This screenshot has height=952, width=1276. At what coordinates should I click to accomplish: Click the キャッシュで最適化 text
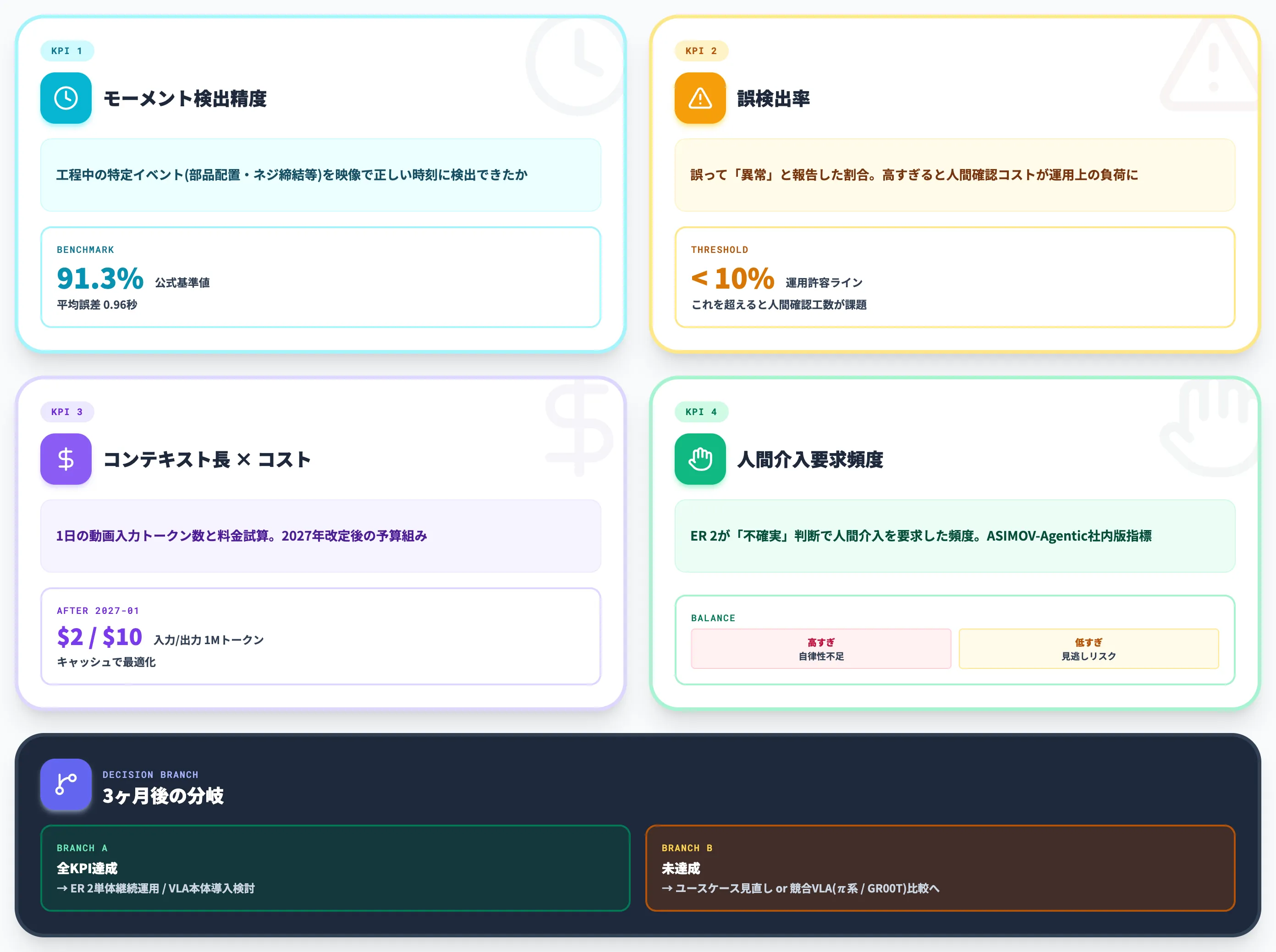pos(106,662)
